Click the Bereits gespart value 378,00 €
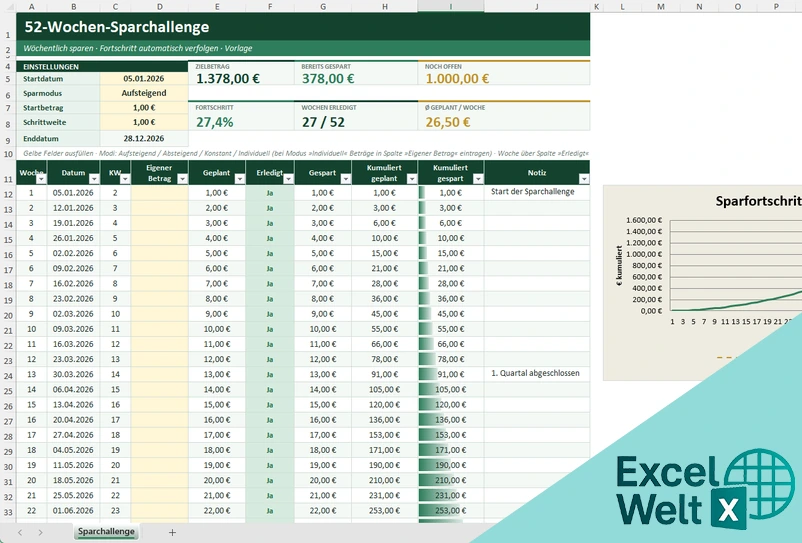Screen dimensions: 802x543 pyautogui.click(x=328, y=79)
